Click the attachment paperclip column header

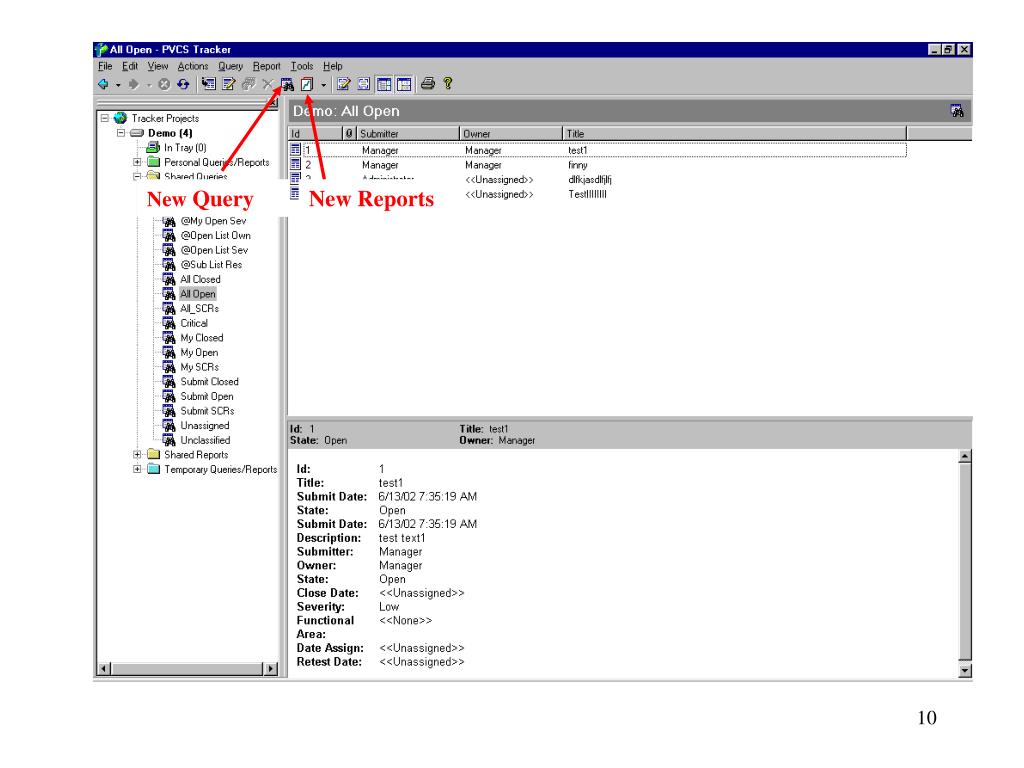click(x=350, y=133)
